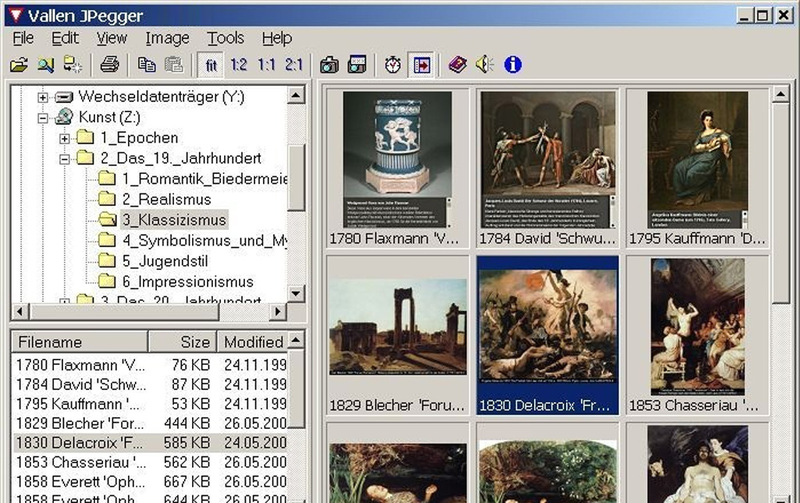Click the open folder toolbar icon

tap(19, 65)
